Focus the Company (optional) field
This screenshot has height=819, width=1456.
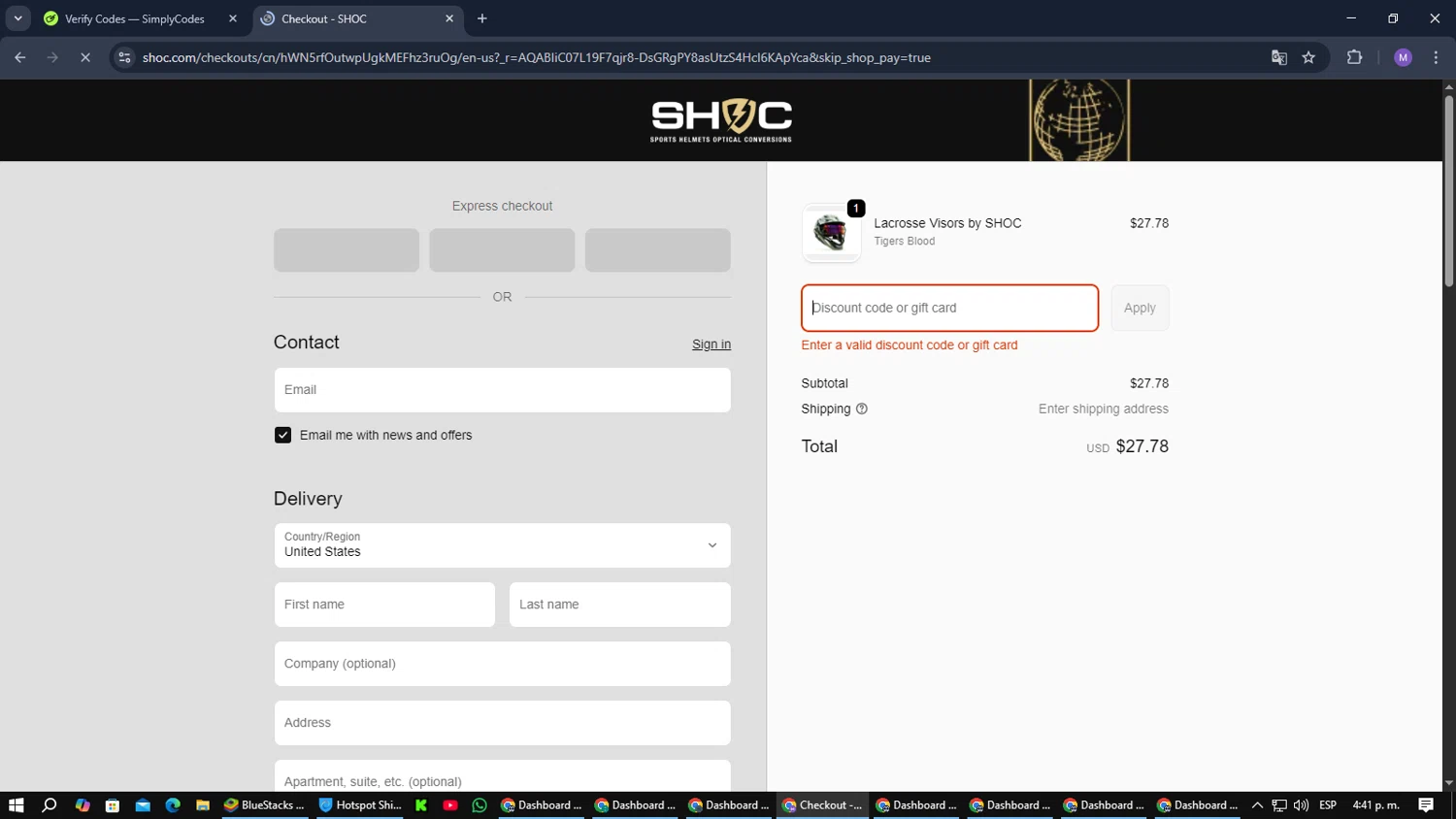pyautogui.click(x=502, y=664)
